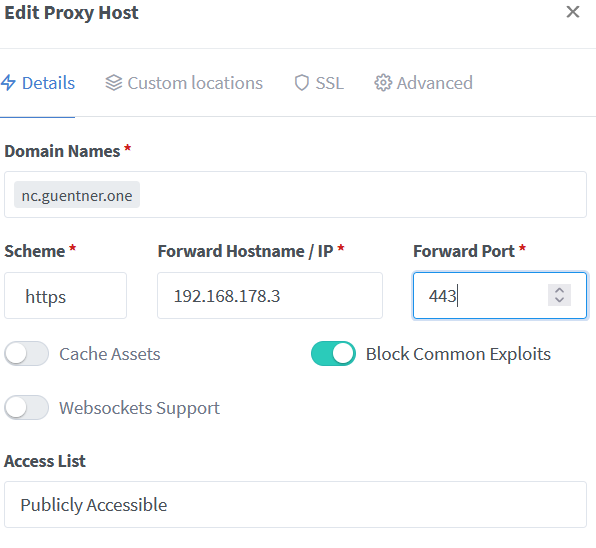Viewport: 596px width, 548px height.
Task: Click the shield icon for SSL
Action: click(302, 83)
